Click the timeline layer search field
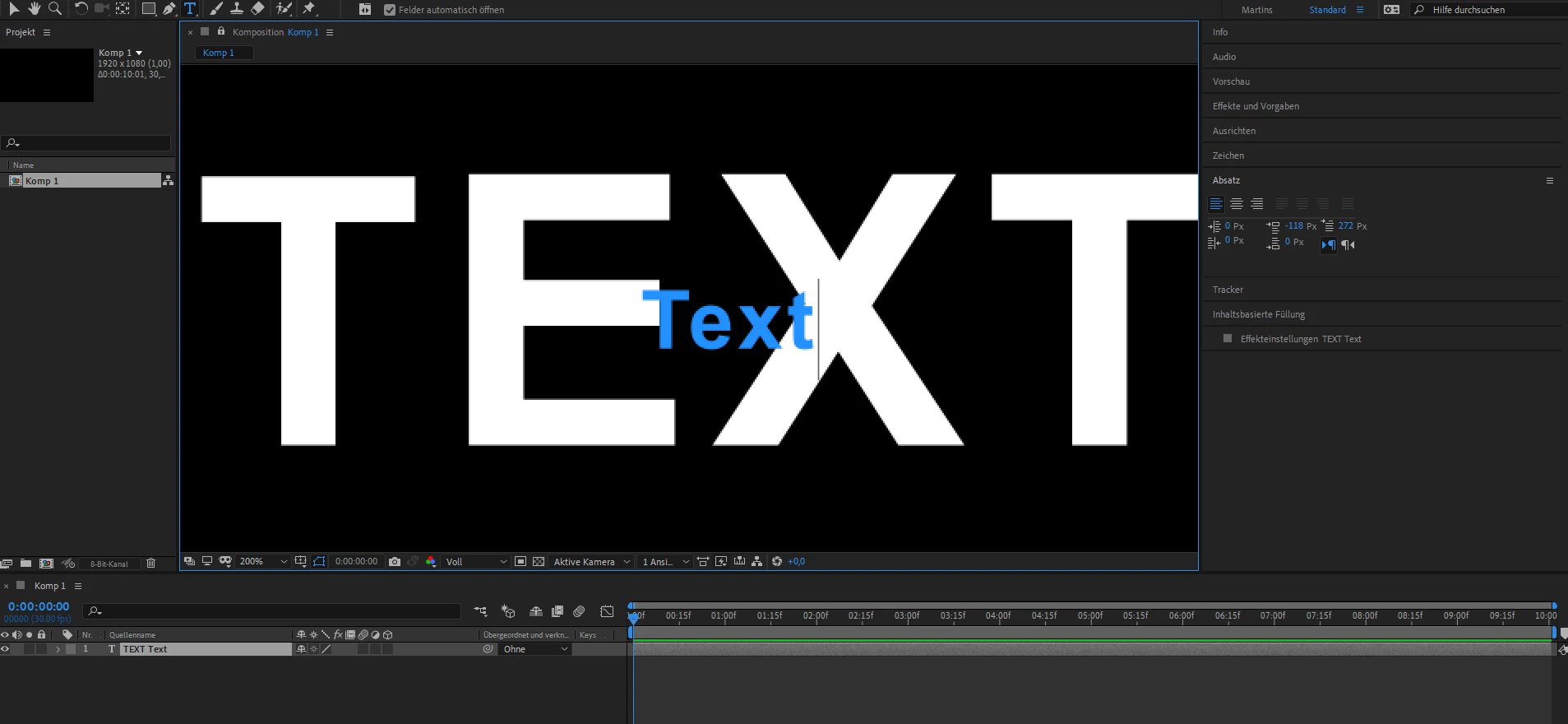 (x=271, y=610)
